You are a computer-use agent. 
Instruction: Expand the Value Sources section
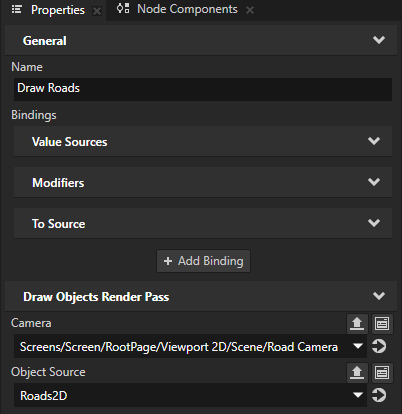click(x=374, y=141)
